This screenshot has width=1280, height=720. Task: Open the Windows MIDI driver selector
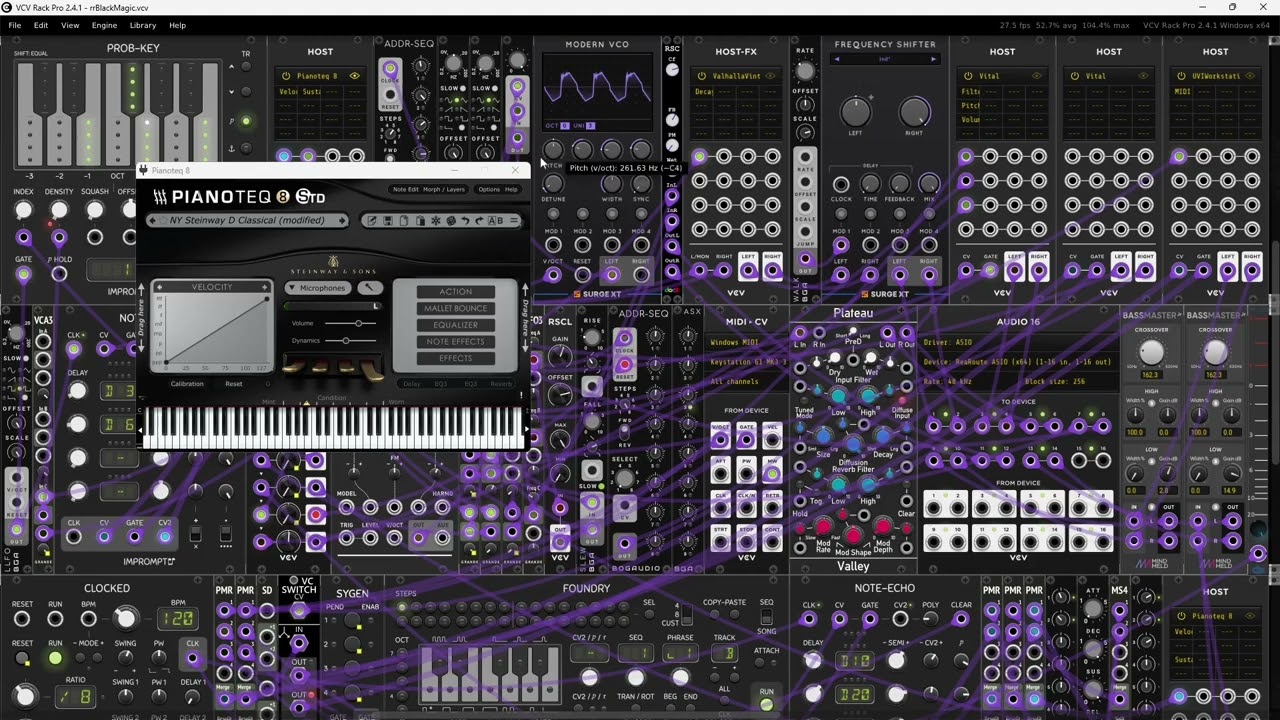pyautogui.click(x=744, y=343)
